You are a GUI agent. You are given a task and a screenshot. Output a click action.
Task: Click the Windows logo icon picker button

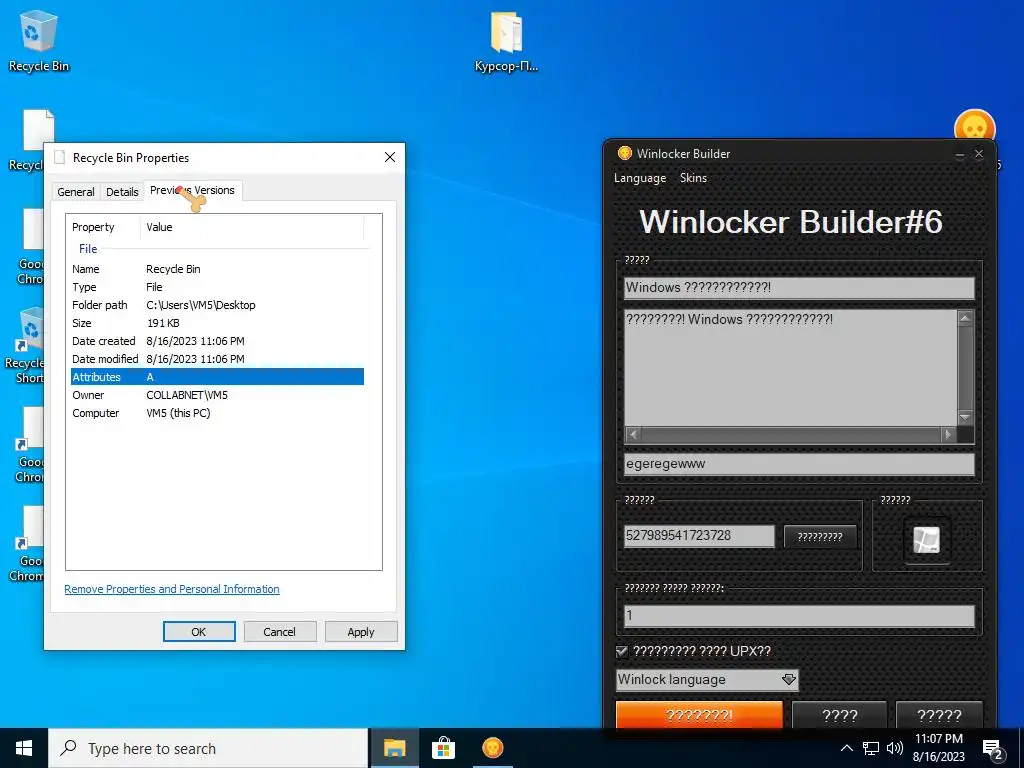pos(927,540)
